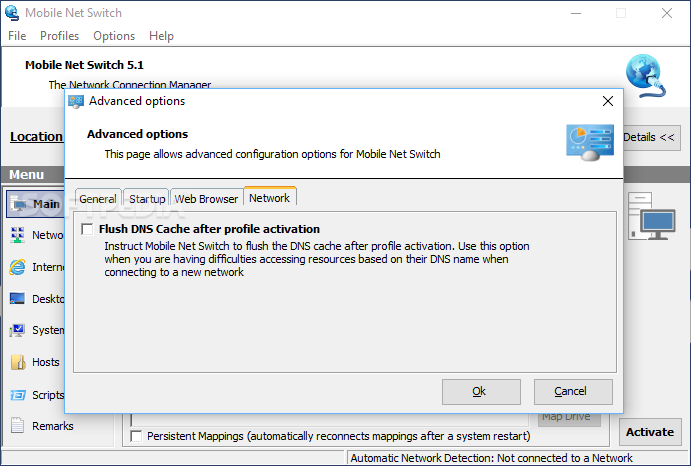The image size is (691, 466).
Task: Open the File menu
Action: coord(17,36)
